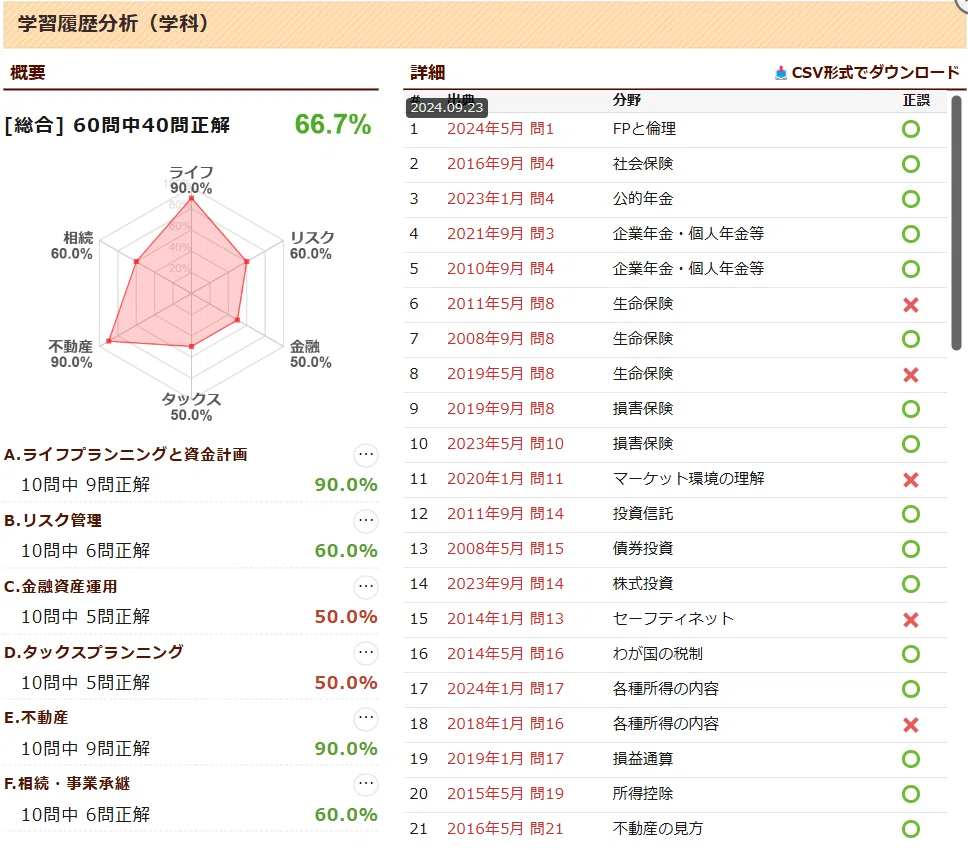This screenshot has height=850, width=968.
Task: Click the correct circle for 公的年金
Action: 911,199
